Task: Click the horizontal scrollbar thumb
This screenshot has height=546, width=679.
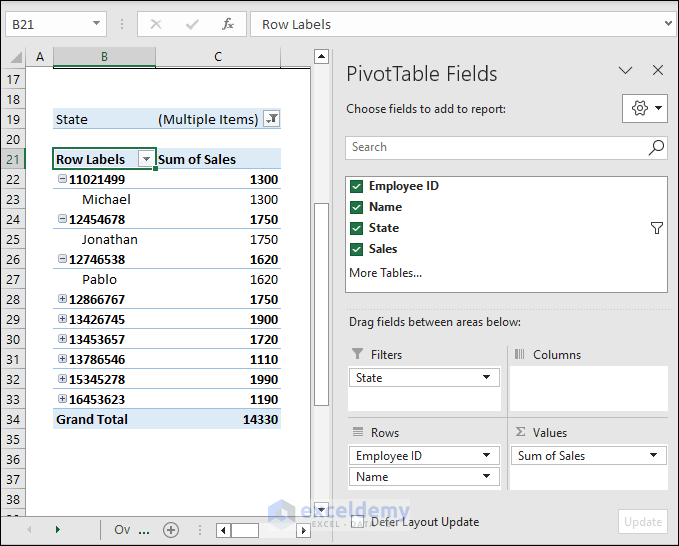Action: coord(245,530)
